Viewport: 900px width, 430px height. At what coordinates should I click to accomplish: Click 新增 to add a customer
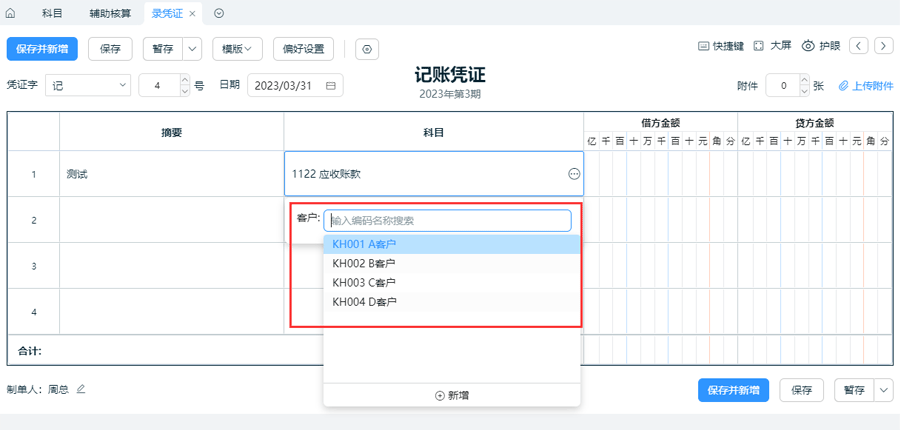coord(452,395)
